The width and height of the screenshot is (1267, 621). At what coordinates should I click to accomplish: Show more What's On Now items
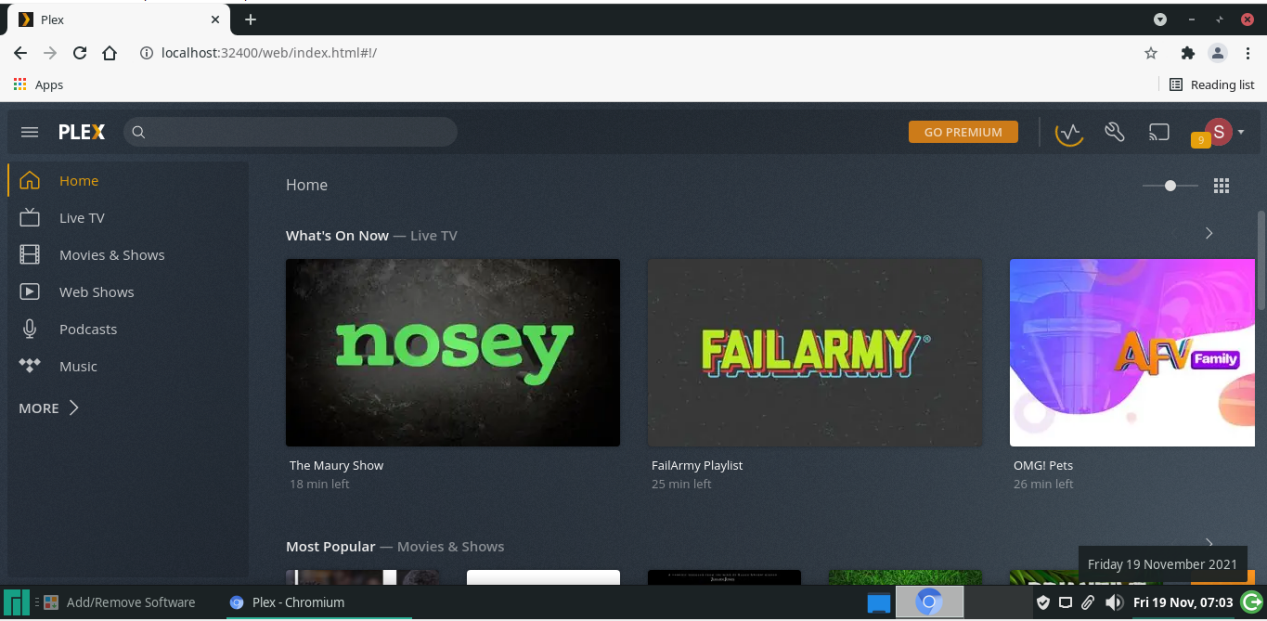[1209, 233]
